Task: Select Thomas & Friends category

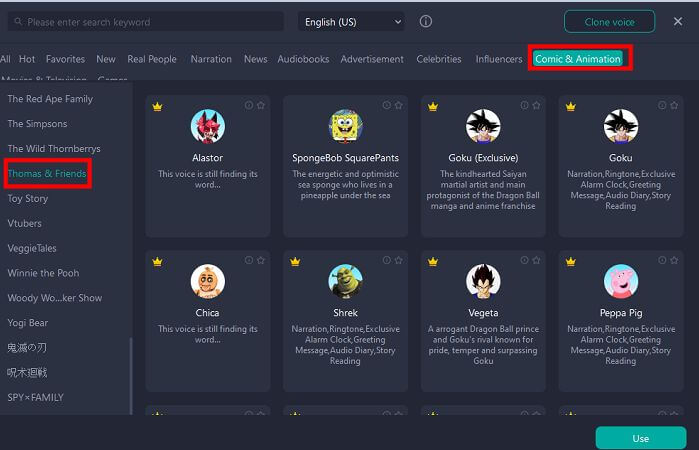Action: tap(47, 173)
